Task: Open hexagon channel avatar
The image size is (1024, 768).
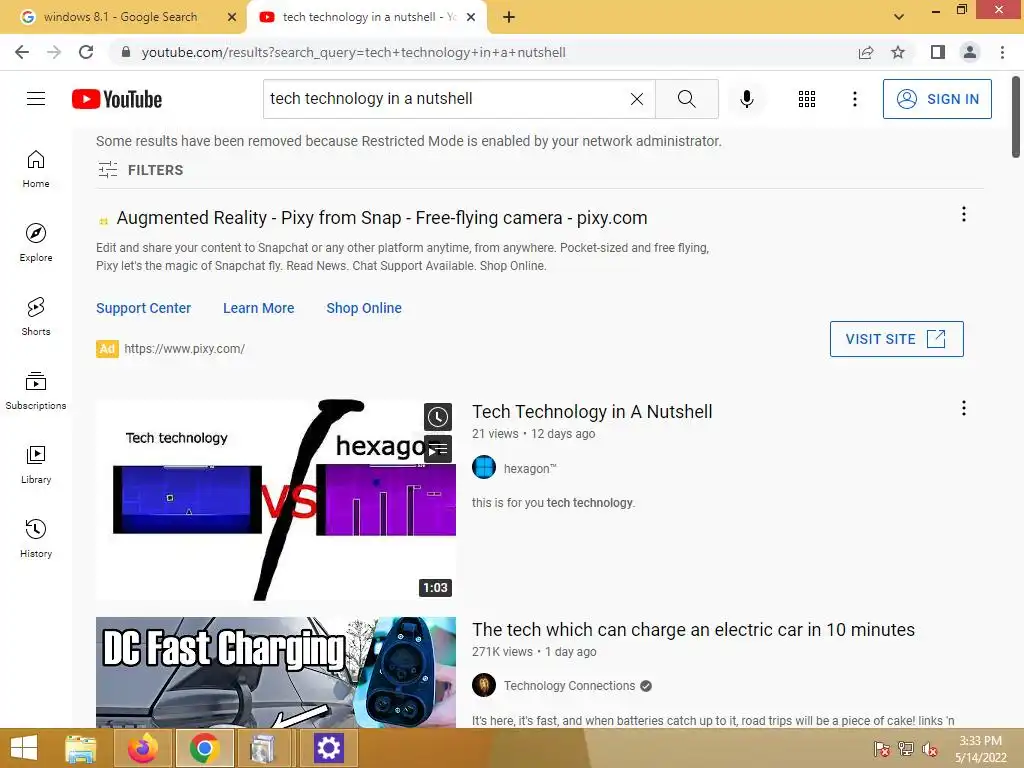Action: pyautogui.click(x=484, y=468)
